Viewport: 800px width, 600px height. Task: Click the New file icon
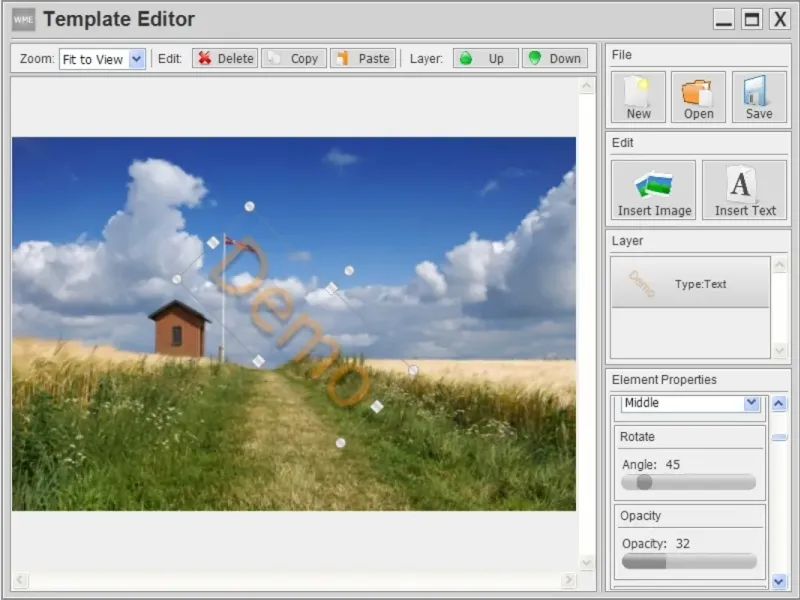coord(638,97)
